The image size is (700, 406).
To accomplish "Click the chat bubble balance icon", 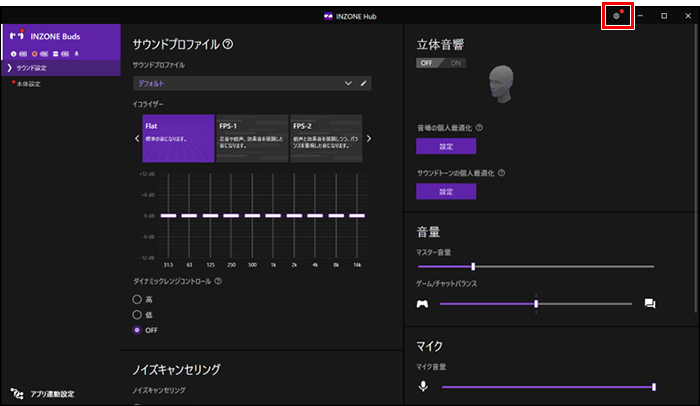I will pos(650,304).
